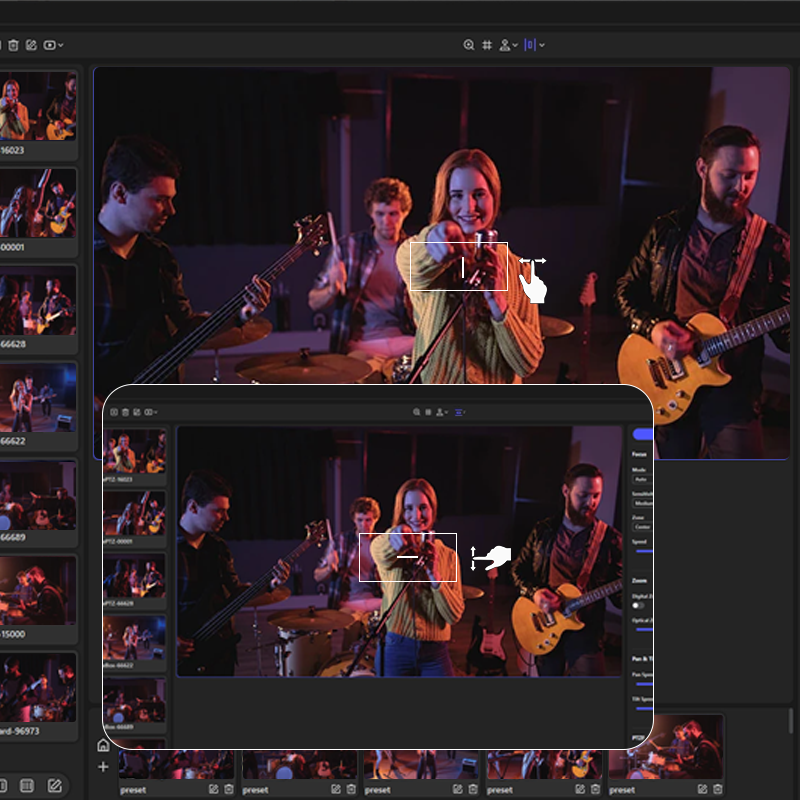Click the plus icon left of the preset row

click(x=103, y=767)
